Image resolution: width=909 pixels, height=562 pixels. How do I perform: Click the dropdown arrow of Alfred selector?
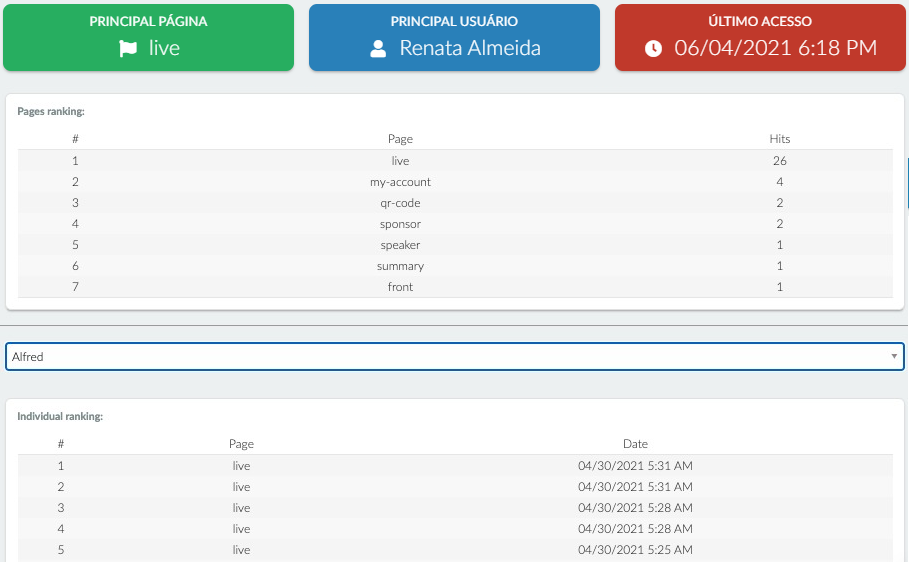[x=894, y=356]
